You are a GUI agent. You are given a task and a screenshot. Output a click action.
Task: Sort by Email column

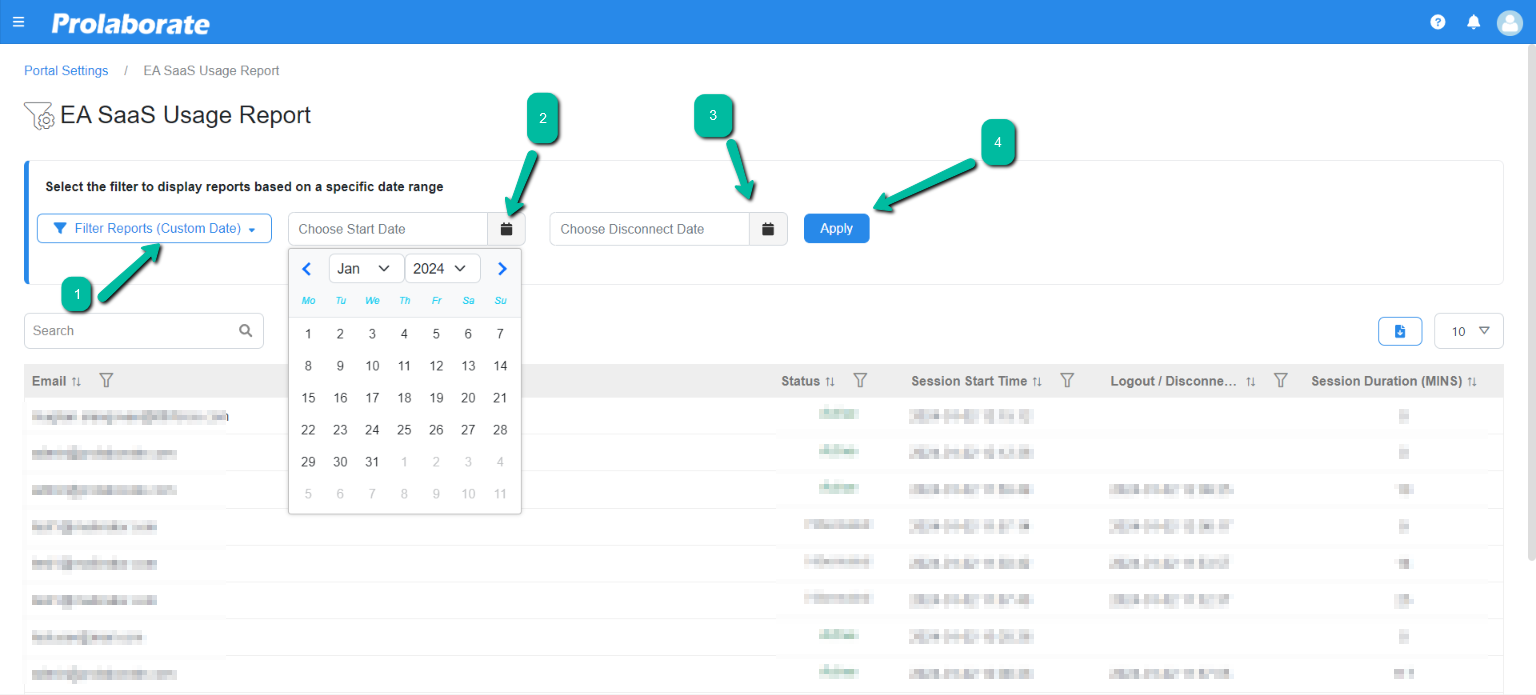pyautogui.click(x=76, y=382)
